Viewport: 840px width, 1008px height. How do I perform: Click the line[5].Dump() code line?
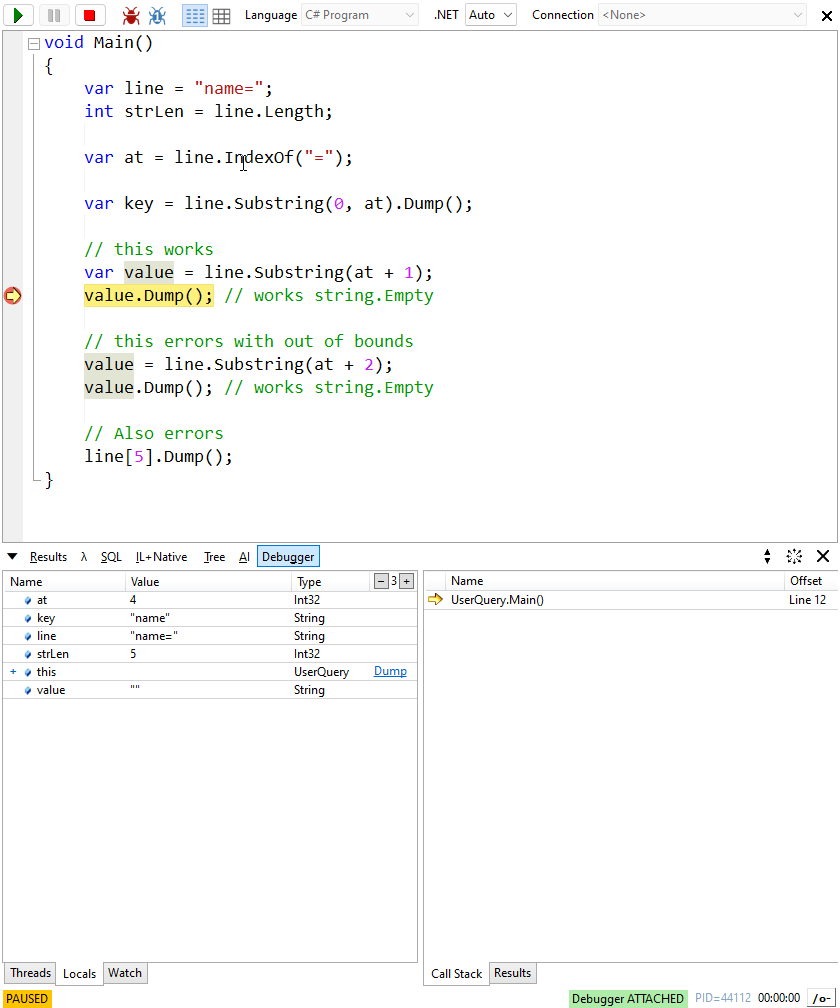158,456
